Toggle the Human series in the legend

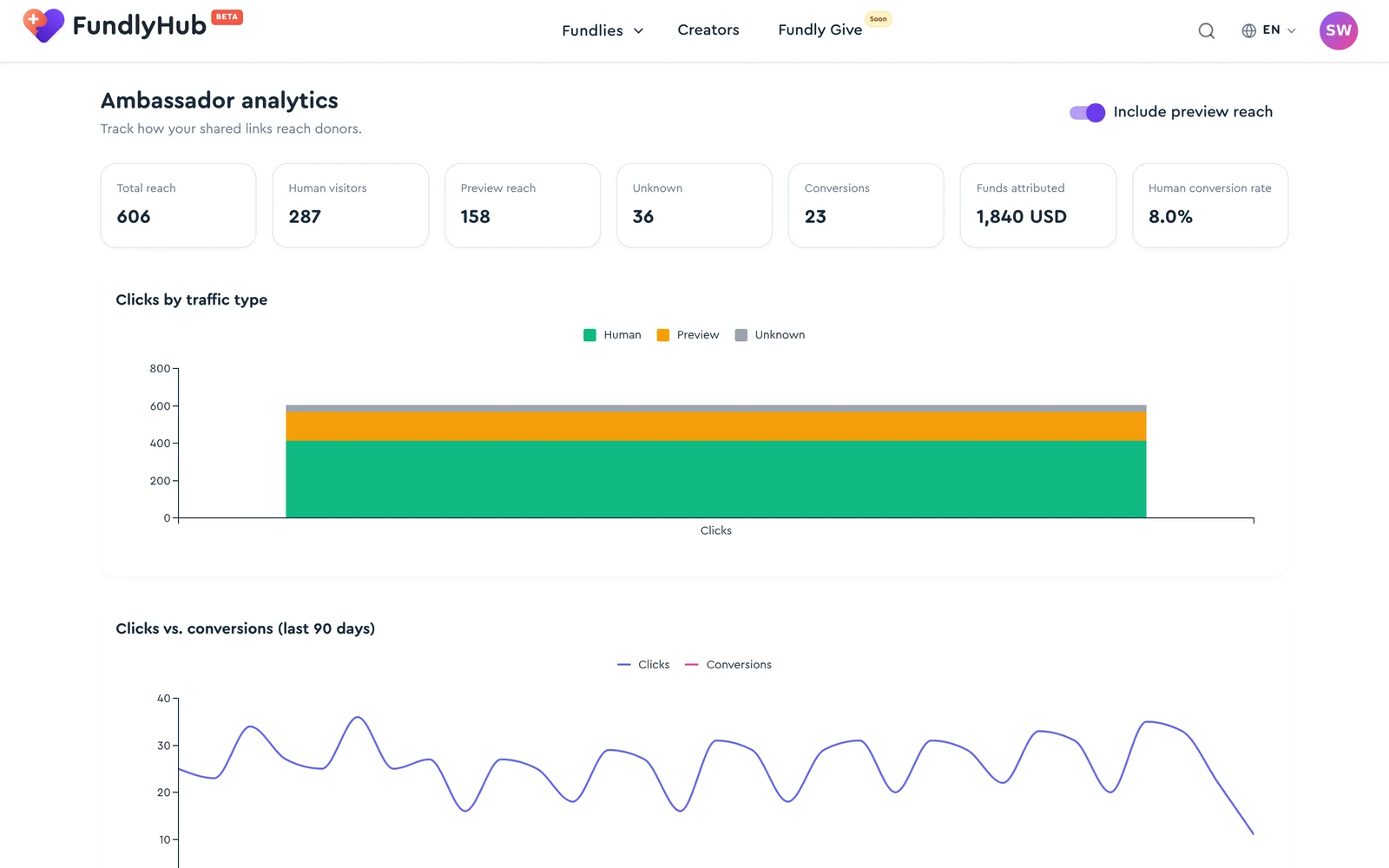coord(613,335)
